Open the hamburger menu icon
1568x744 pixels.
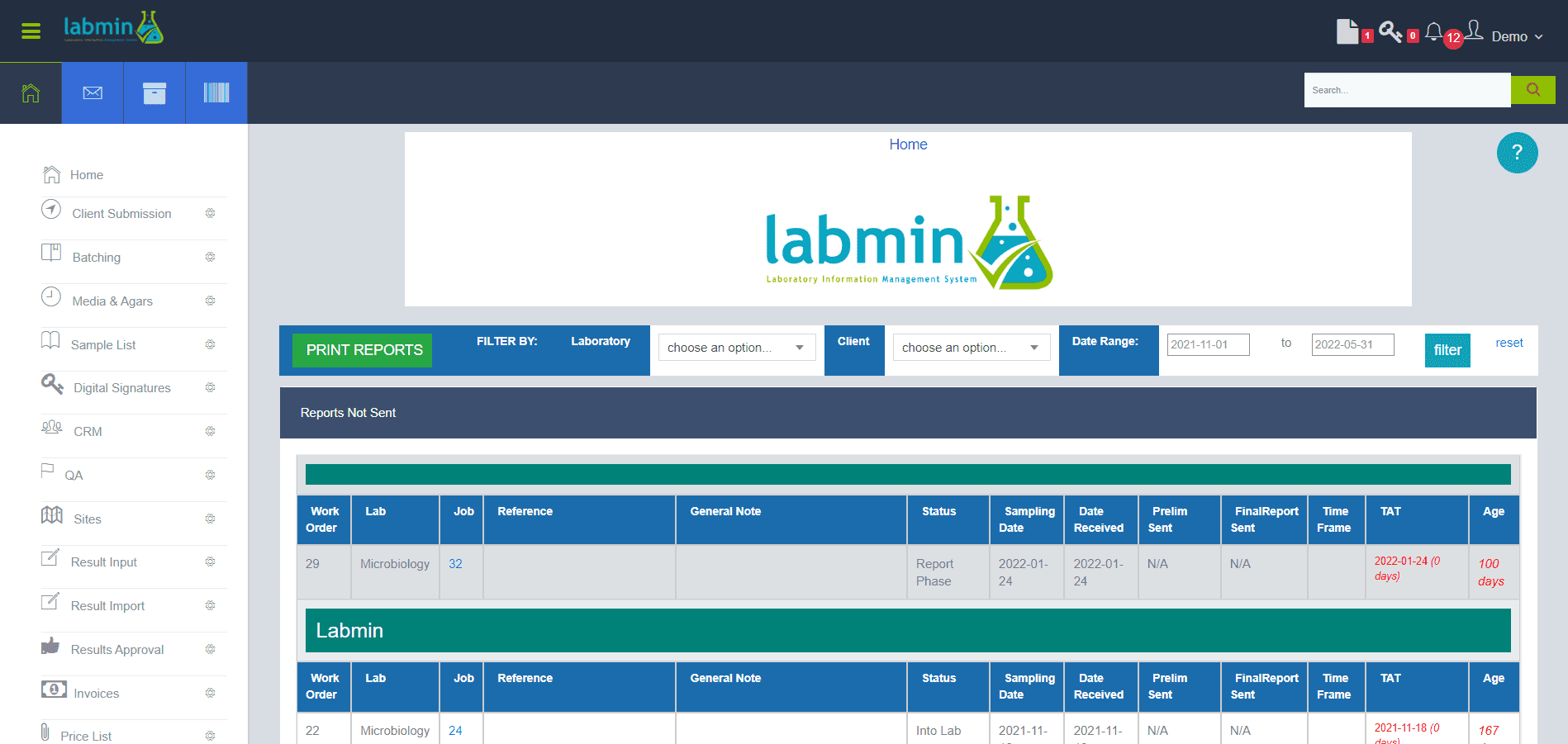tap(31, 31)
